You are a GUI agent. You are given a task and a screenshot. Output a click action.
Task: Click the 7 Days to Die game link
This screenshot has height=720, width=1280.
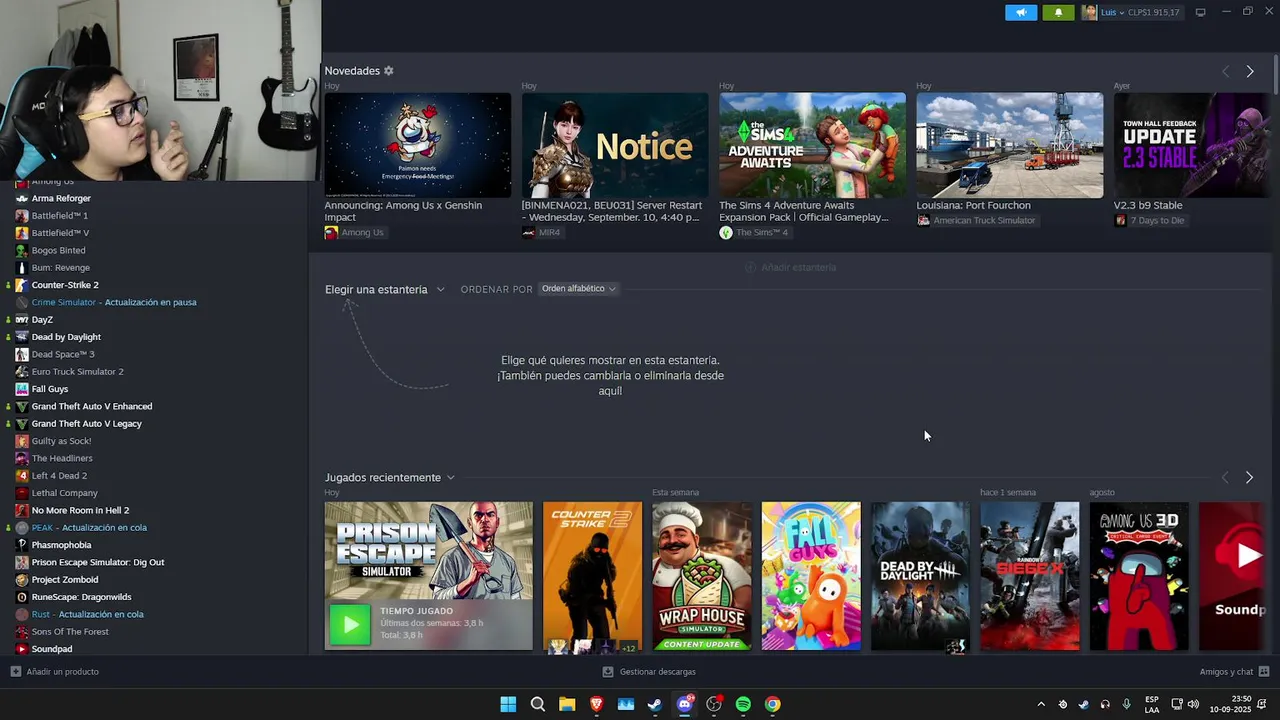[1157, 220]
